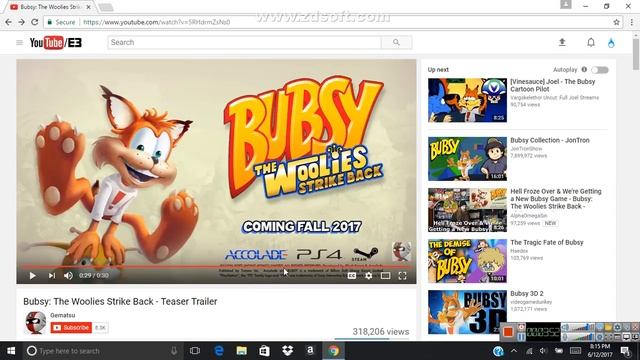Viewport: 640px width, 360px height.
Task: Open the Chrome three-dot menu
Action: click(631, 22)
